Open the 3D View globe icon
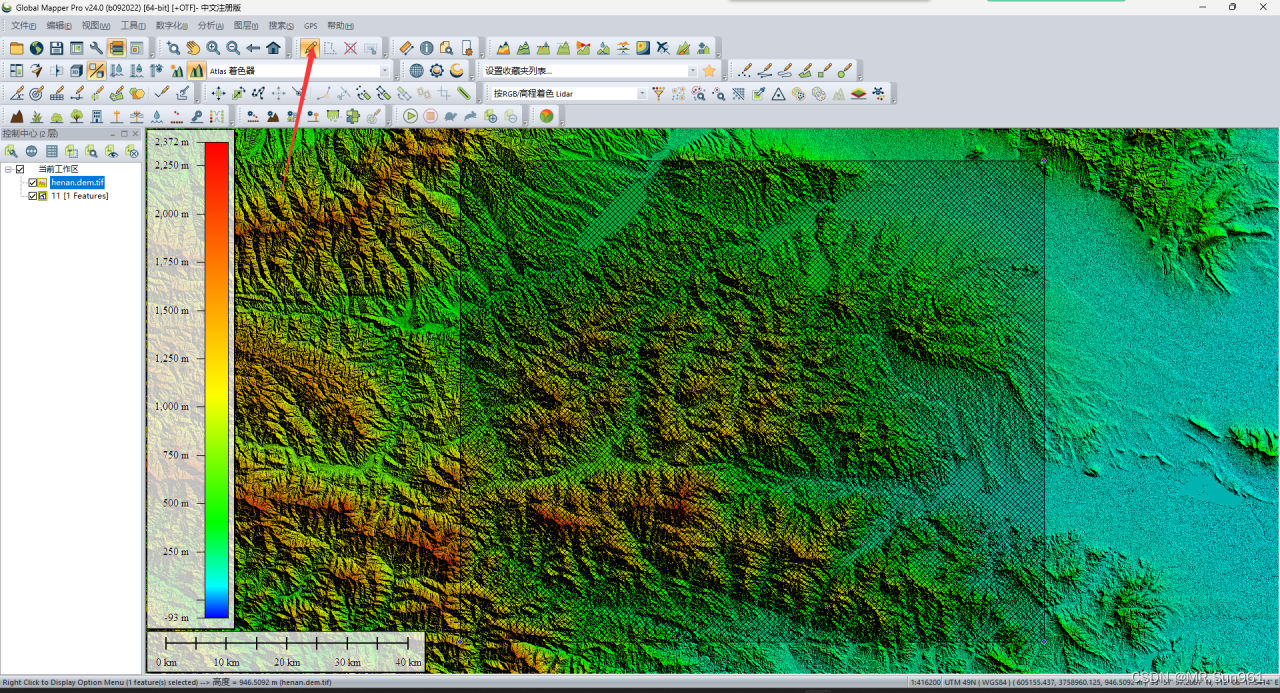The image size is (1280, 693). click(x=415, y=70)
